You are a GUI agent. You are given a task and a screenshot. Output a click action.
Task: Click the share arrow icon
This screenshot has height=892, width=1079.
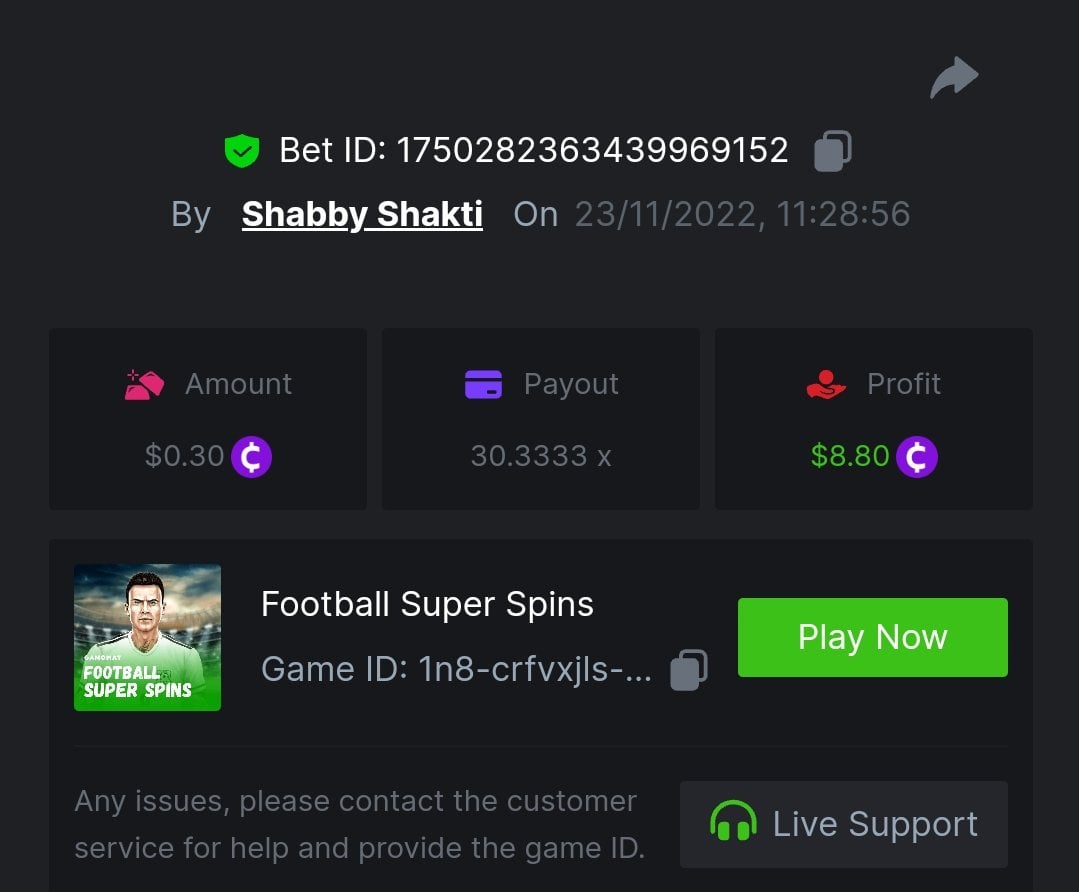pos(954,78)
